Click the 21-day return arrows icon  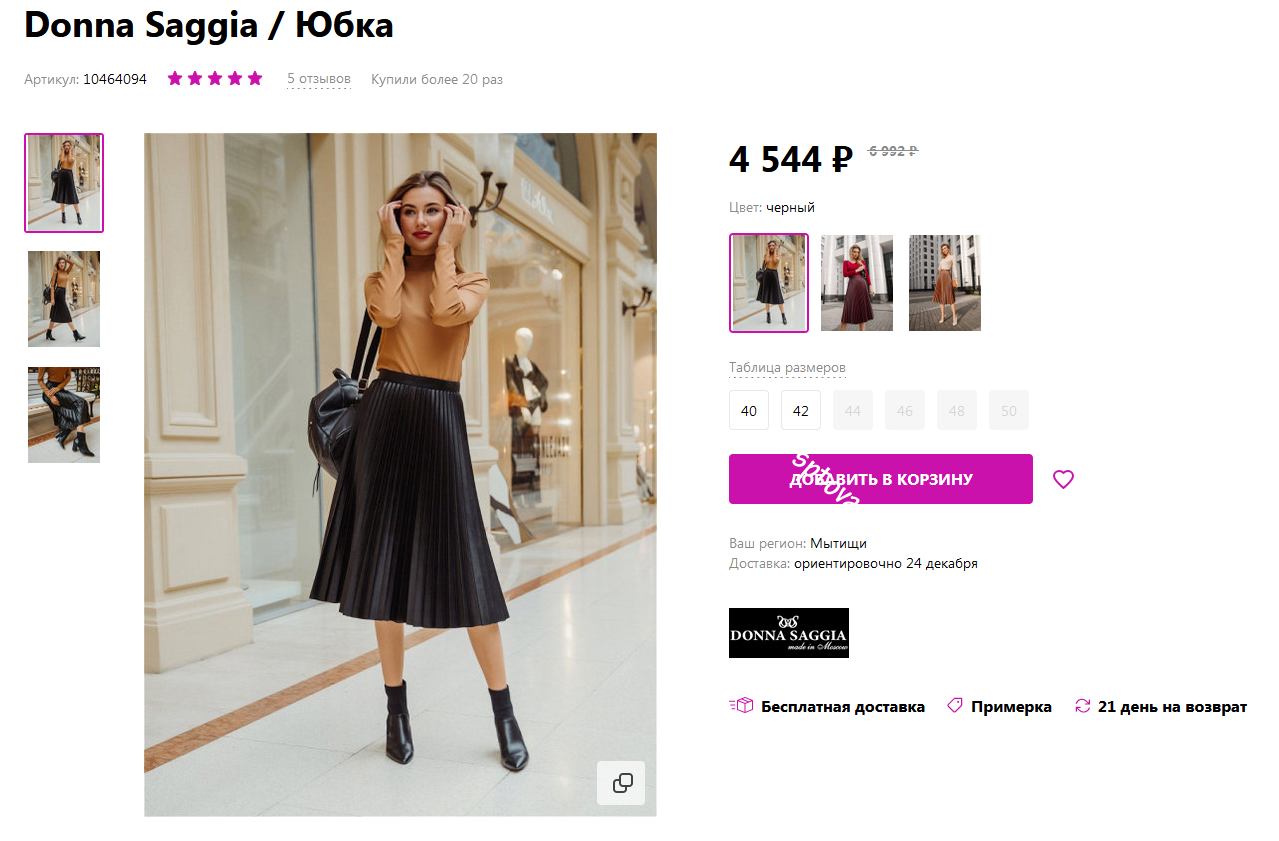pyautogui.click(x=1082, y=706)
